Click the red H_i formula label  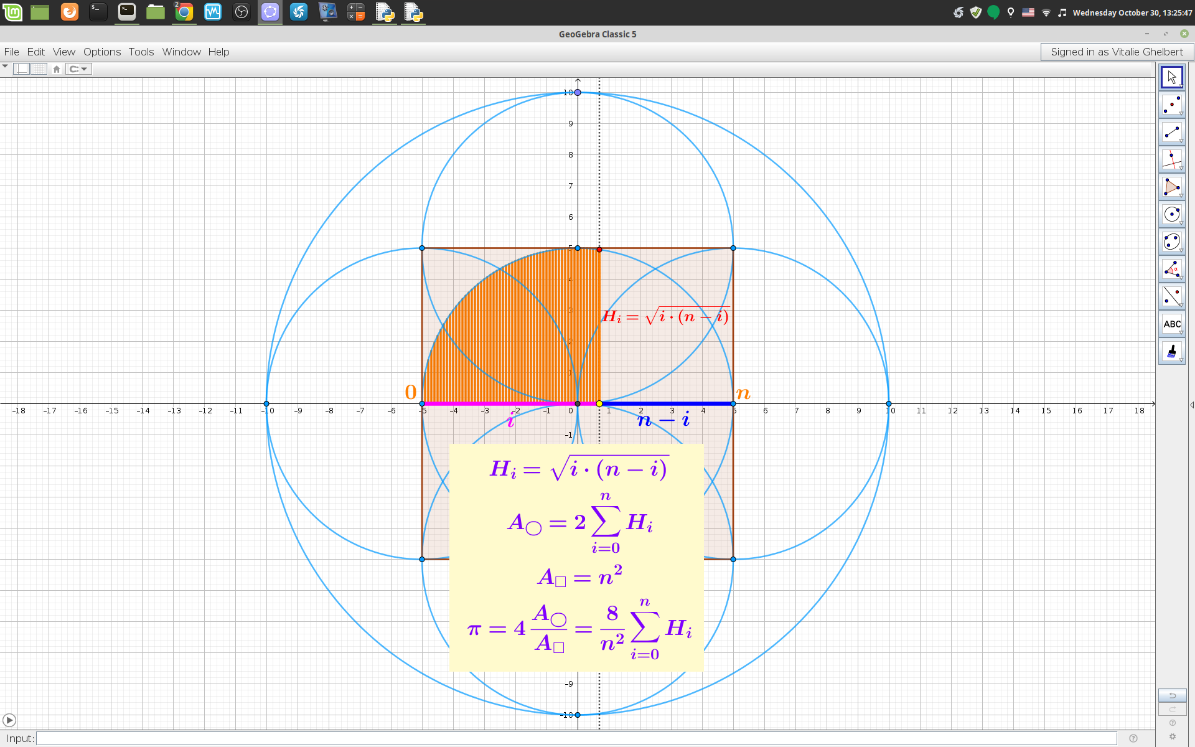pyautogui.click(x=666, y=316)
